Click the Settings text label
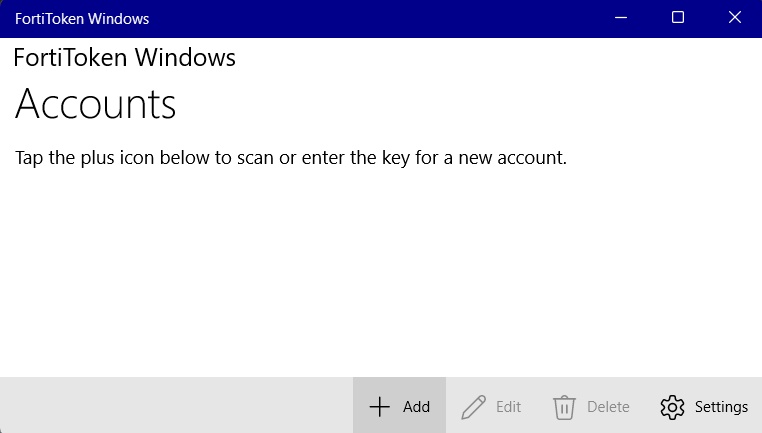The width and height of the screenshot is (762, 433). click(721, 407)
